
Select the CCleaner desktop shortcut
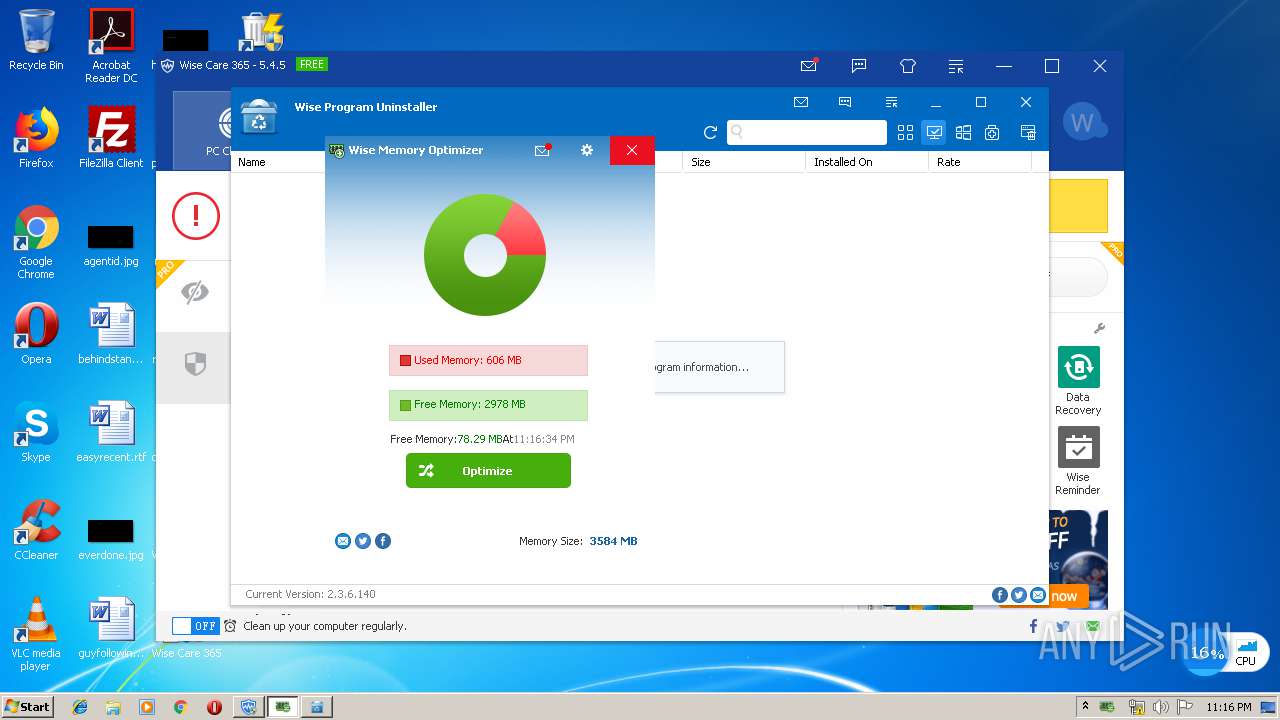[36, 530]
